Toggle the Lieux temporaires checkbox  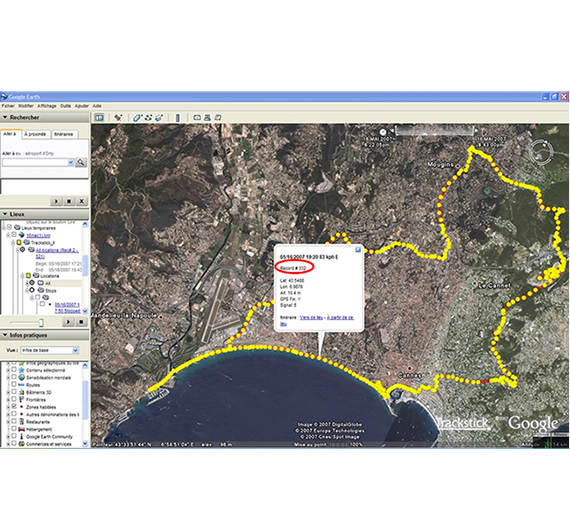coord(9,227)
